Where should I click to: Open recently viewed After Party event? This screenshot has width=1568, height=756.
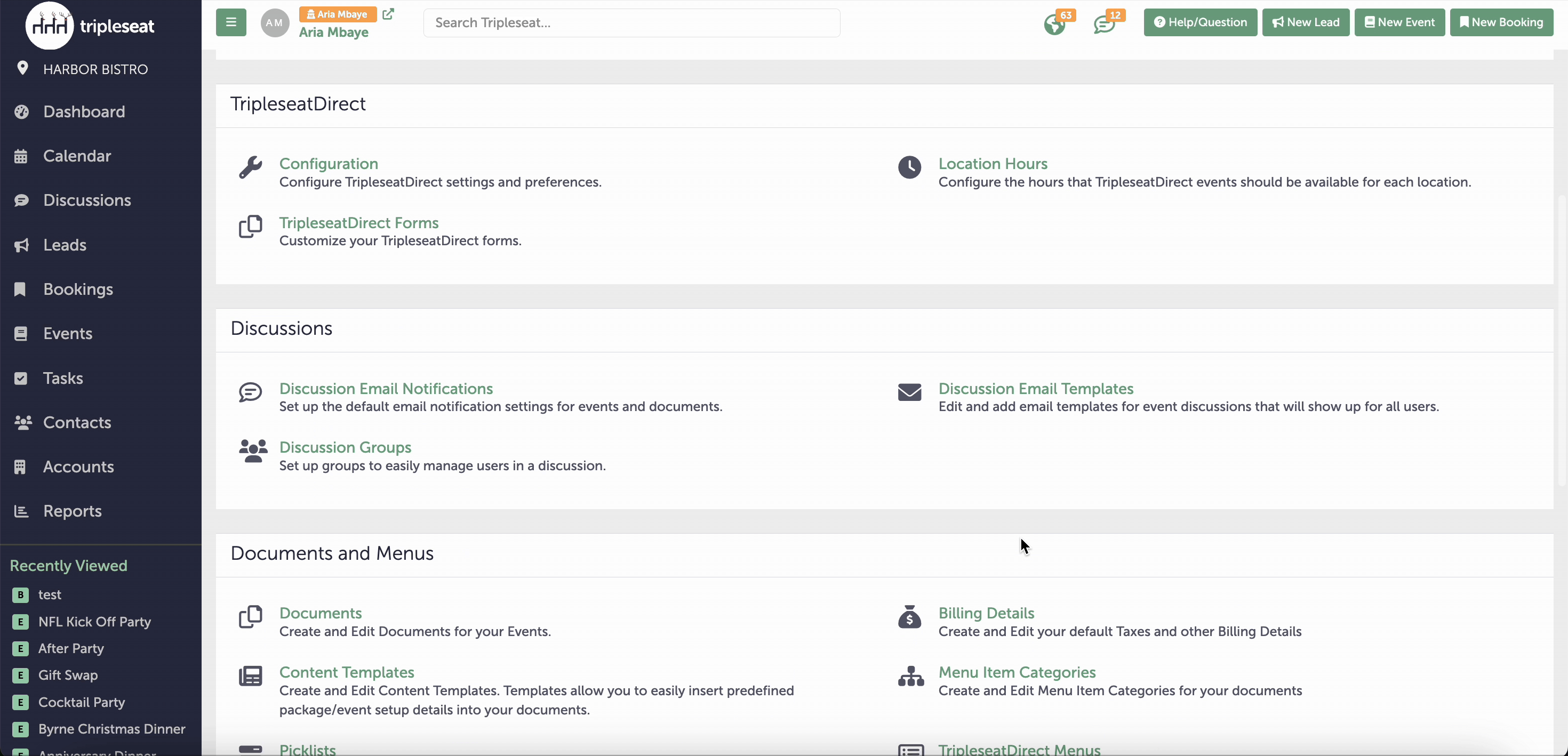coord(71,648)
